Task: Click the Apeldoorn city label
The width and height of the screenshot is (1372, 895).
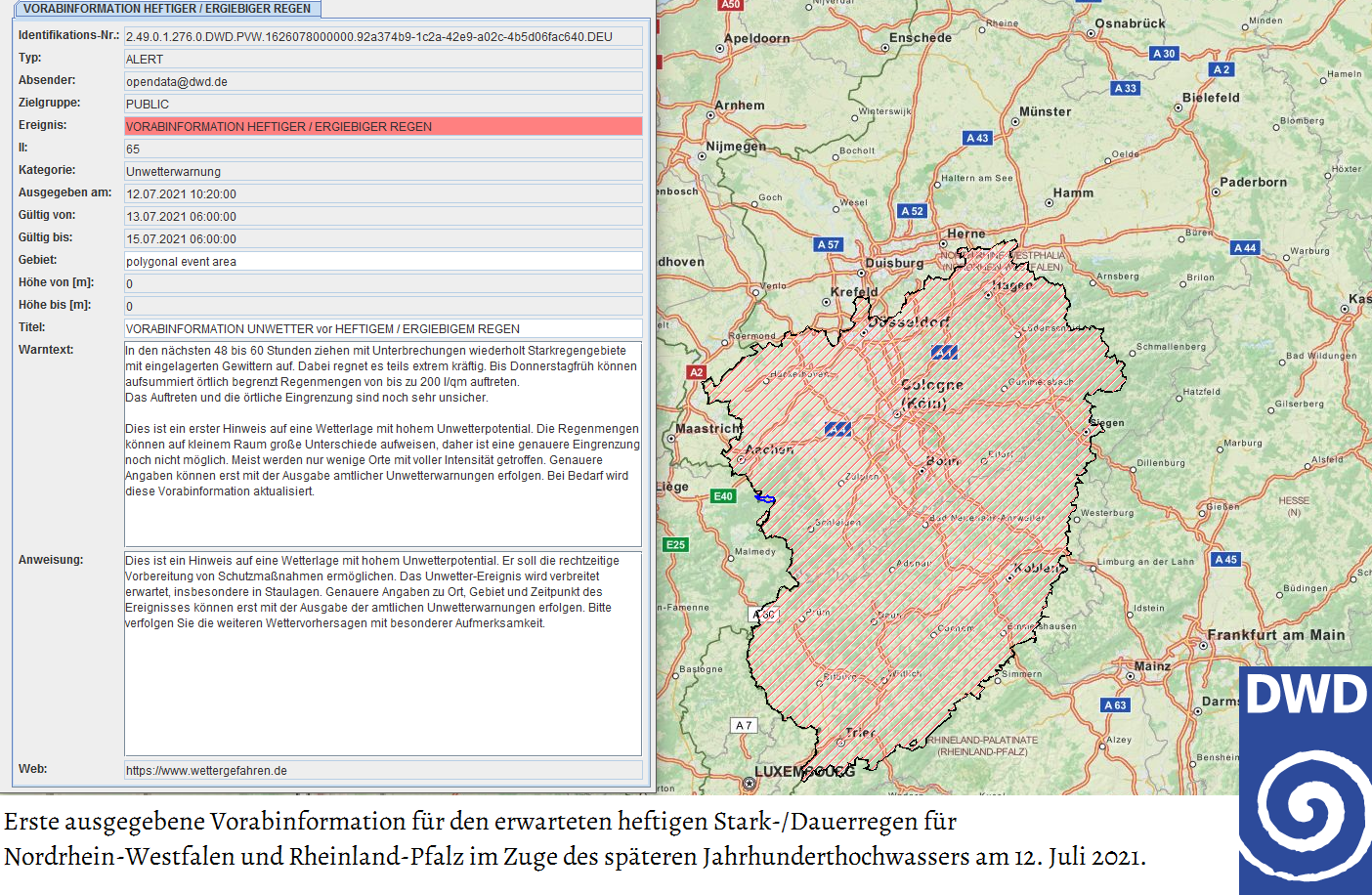Action: pos(756,39)
